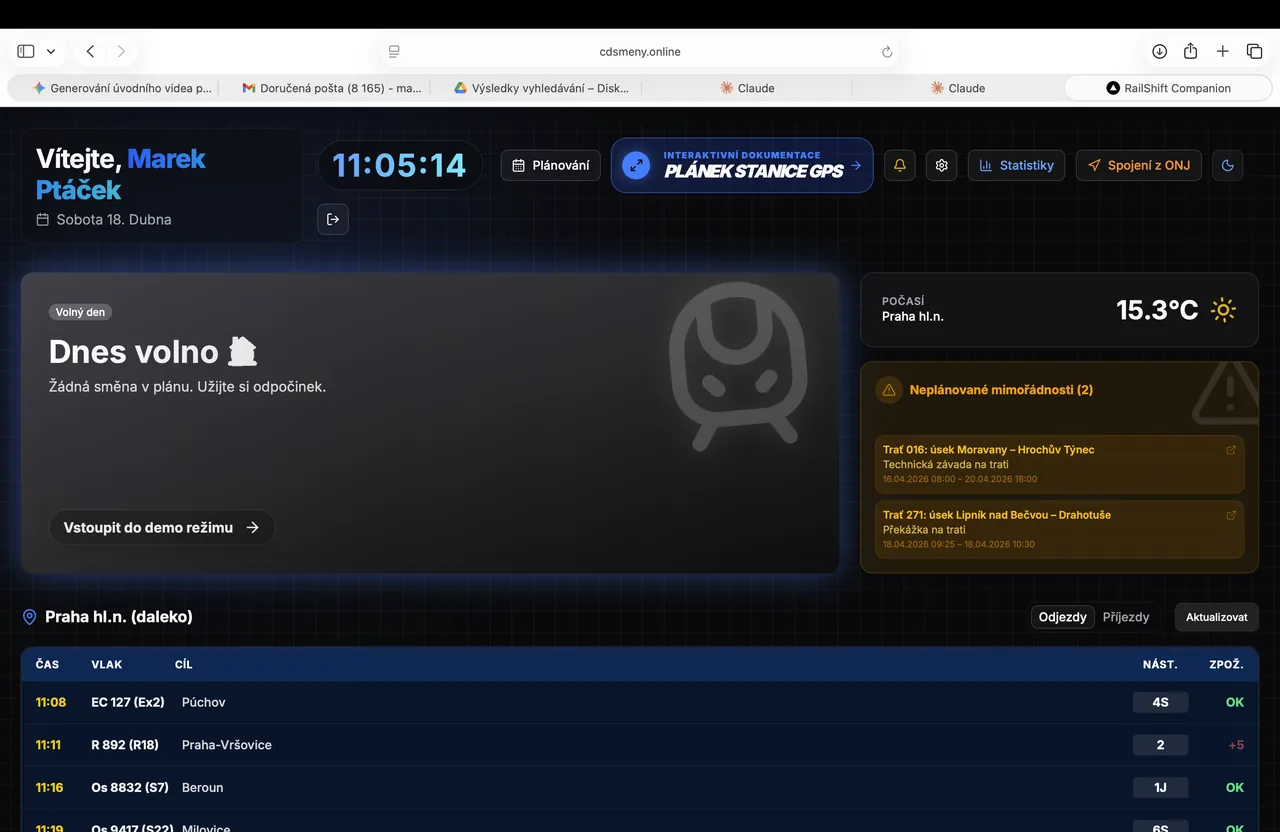Expand the sidebar dropdown chevron

[50, 51]
